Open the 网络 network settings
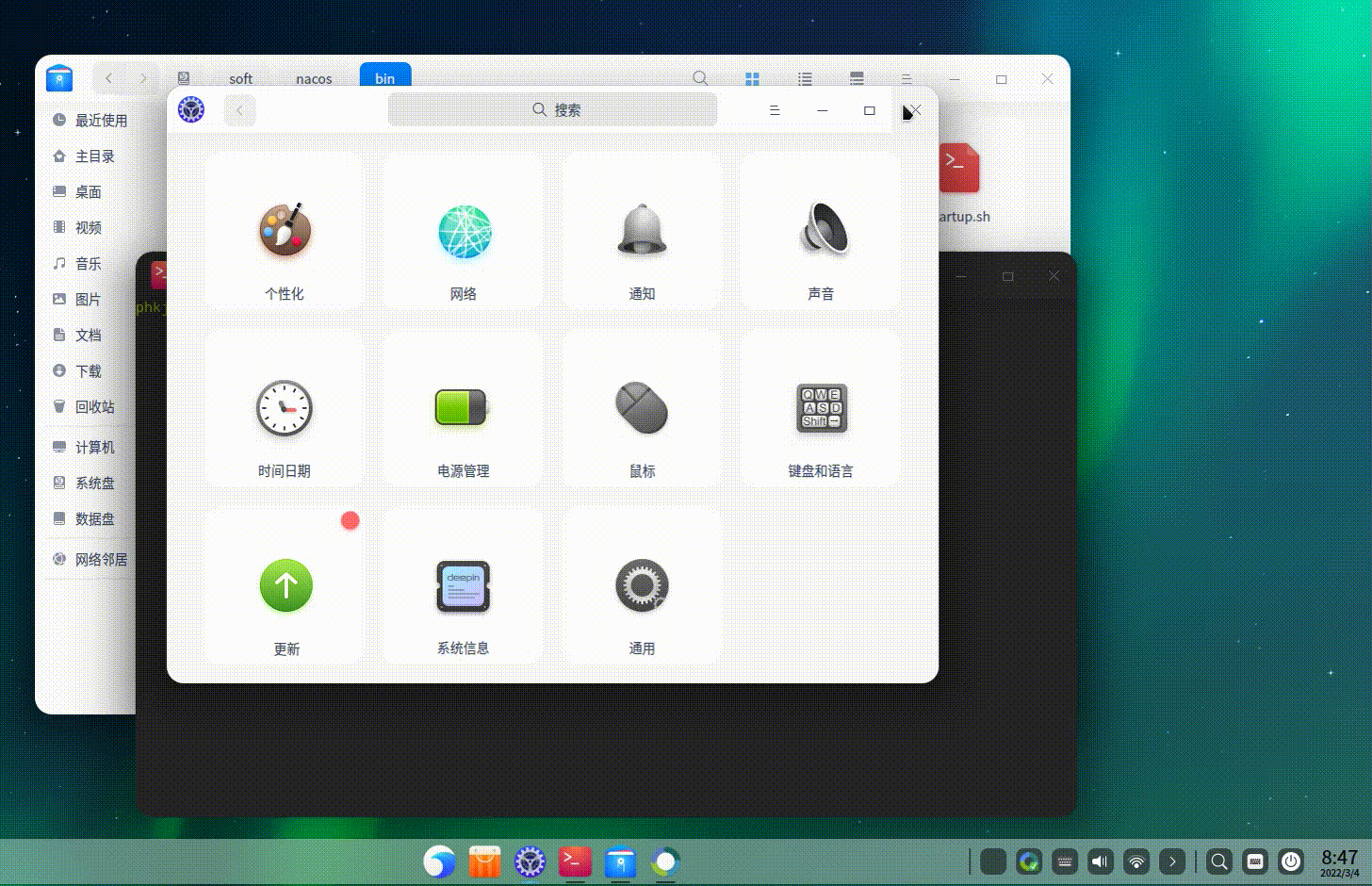1372x886 pixels. click(463, 231)
